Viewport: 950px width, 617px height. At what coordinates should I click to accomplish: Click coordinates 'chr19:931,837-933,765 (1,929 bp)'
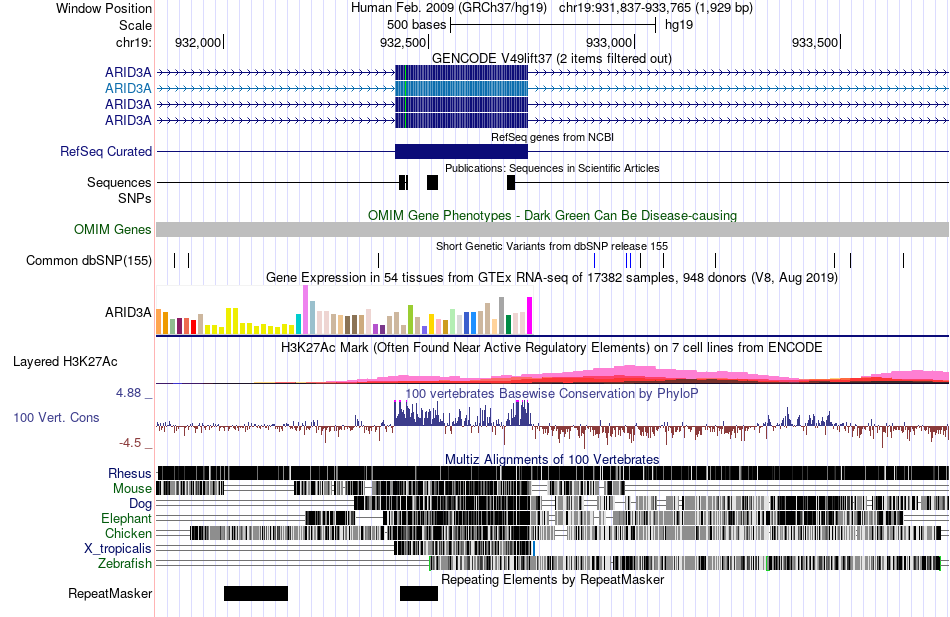656,8
